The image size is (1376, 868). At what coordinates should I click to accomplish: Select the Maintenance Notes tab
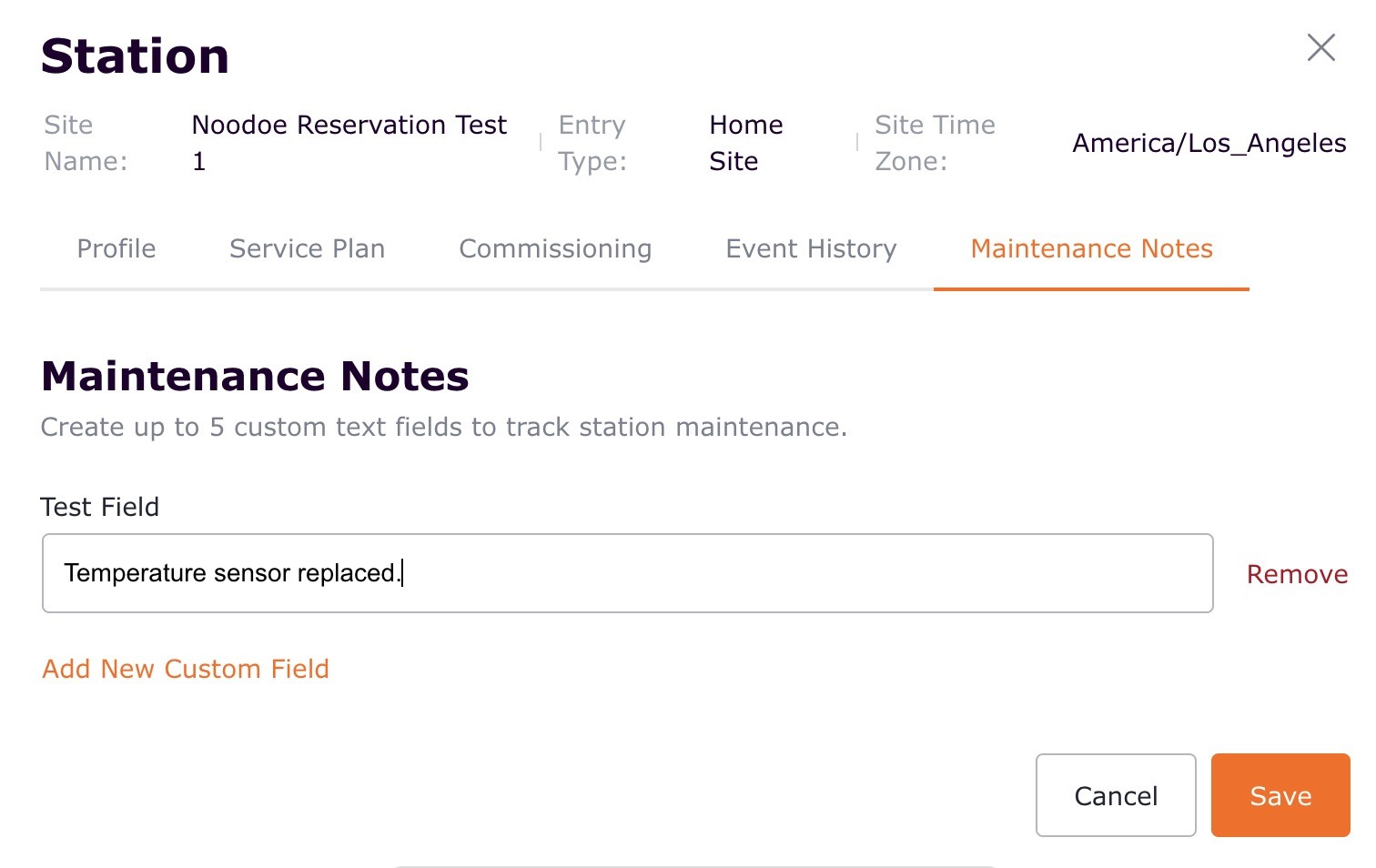[1091, 248]
